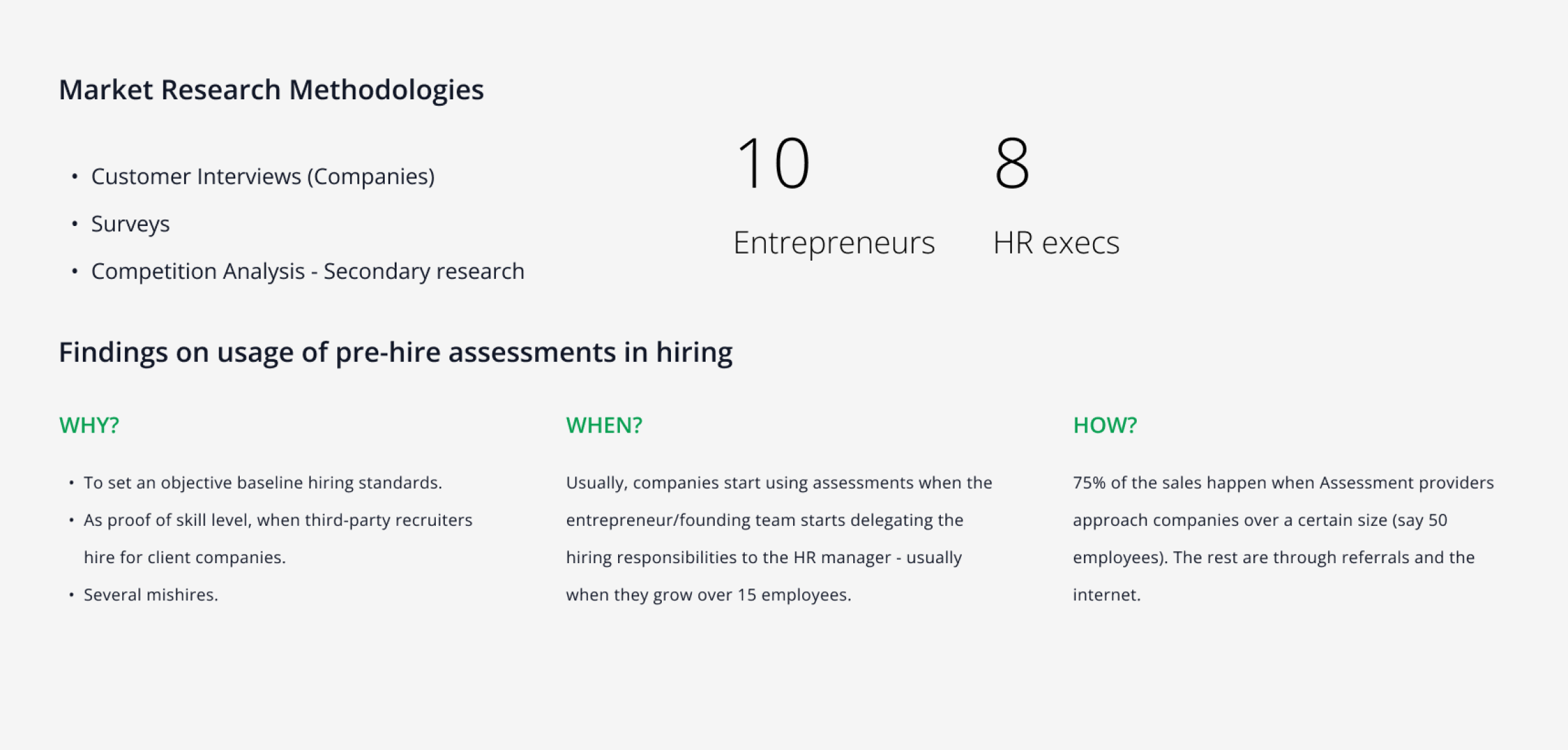Click the Market Research Methodologies heading

(271, 90)
